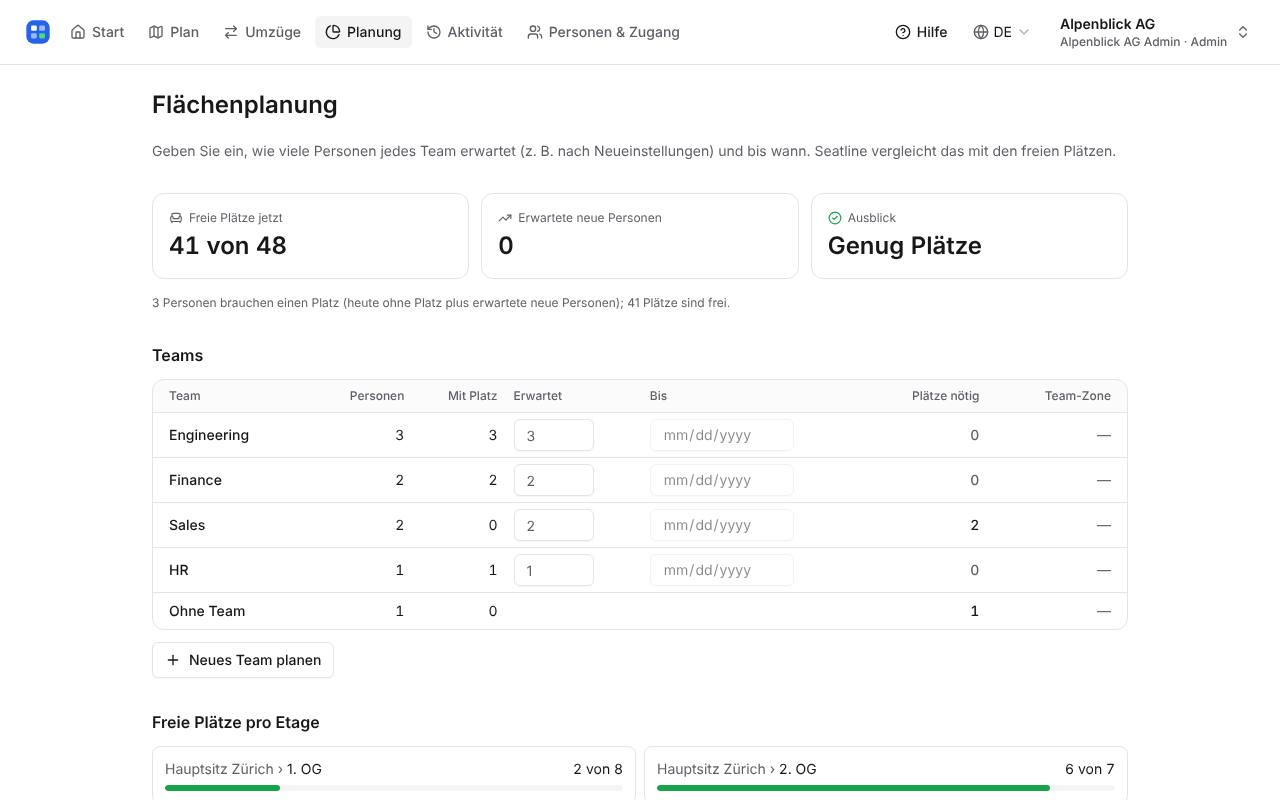Select the Planung tab
1280x800 pixels.
click(x=363, y=32)
